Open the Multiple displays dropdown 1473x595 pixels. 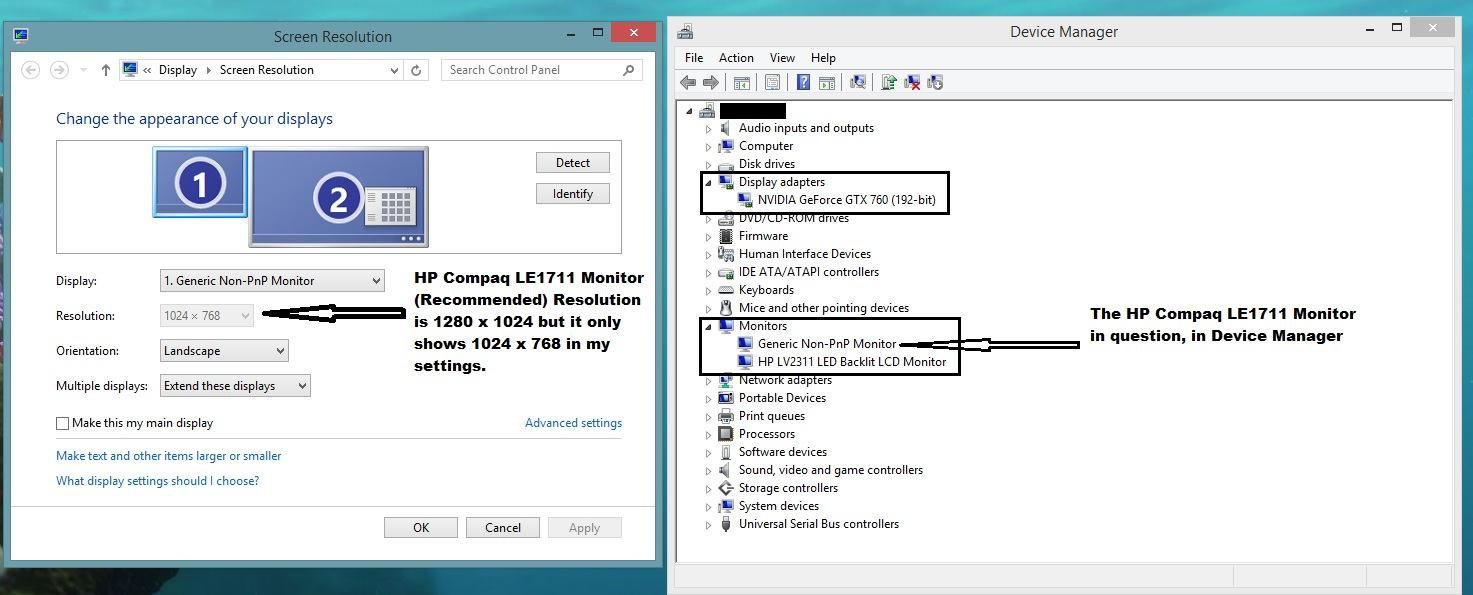pos(235,386)
